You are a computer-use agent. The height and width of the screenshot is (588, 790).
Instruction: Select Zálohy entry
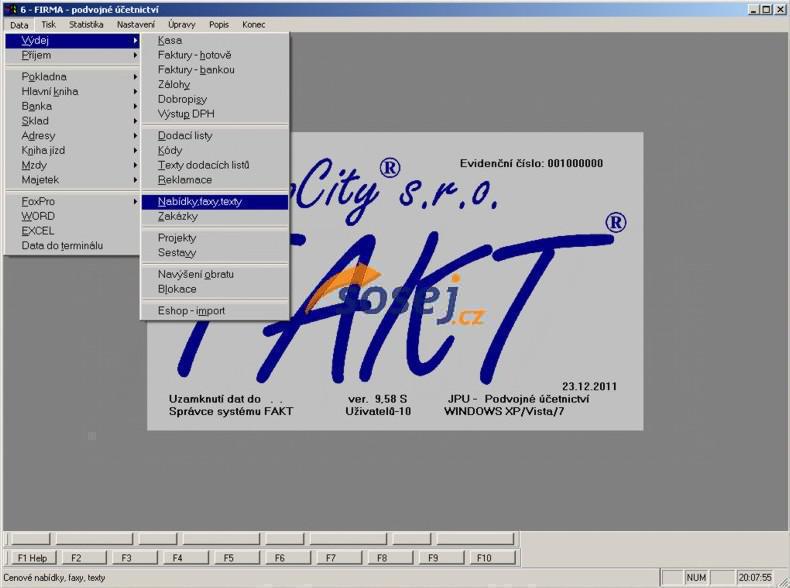(215, 84)
